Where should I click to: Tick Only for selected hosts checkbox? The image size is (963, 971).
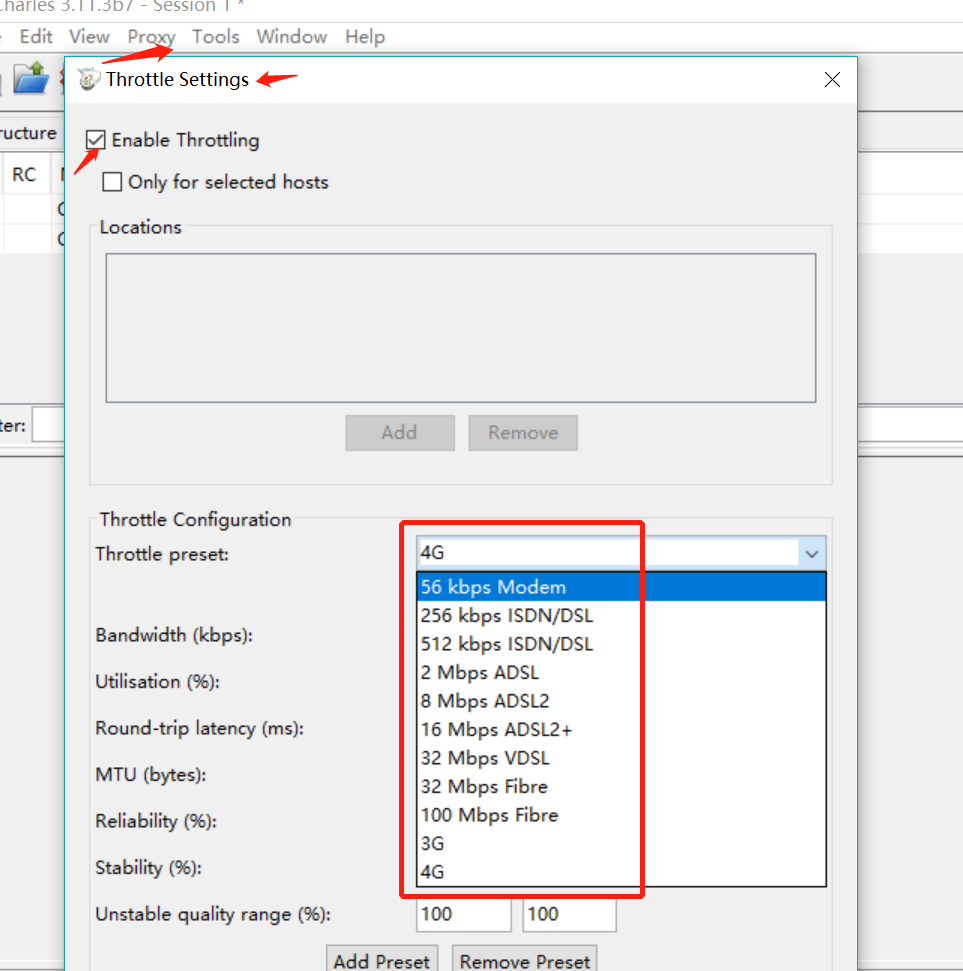[112, 182]
